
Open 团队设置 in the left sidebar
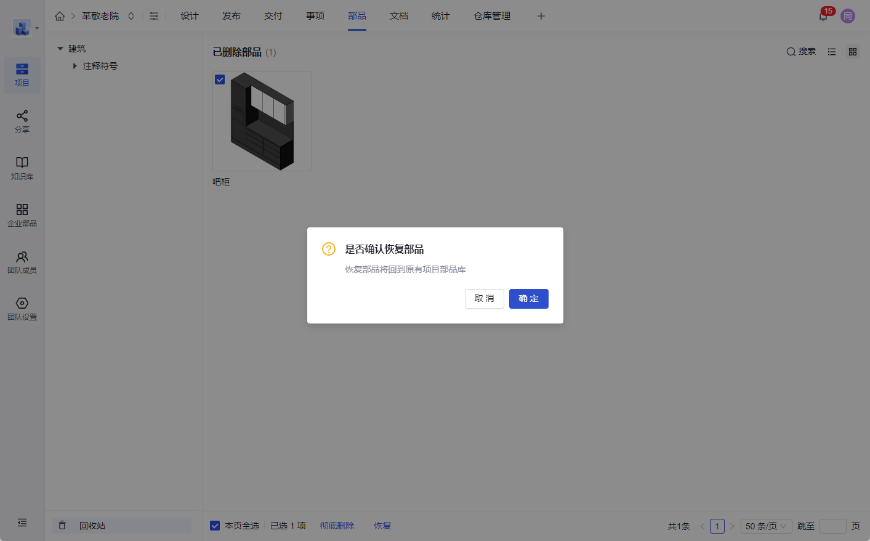(22, 309)
